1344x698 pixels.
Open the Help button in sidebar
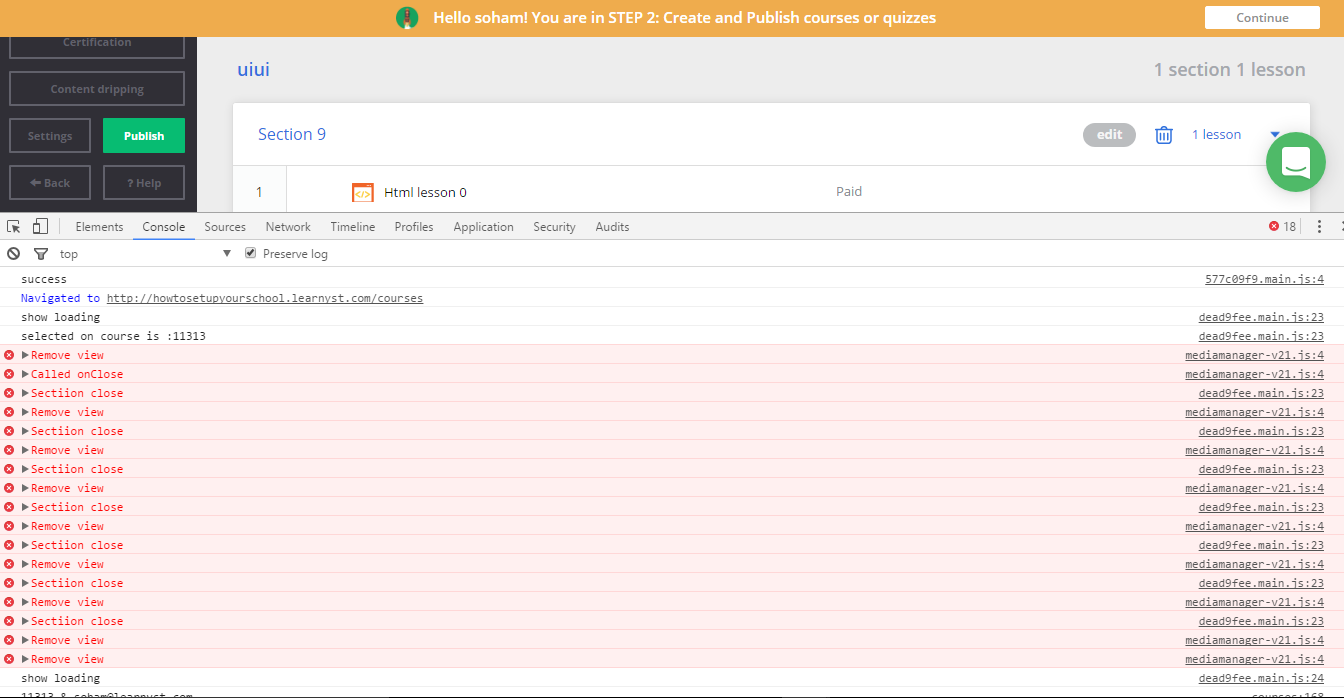144,183
